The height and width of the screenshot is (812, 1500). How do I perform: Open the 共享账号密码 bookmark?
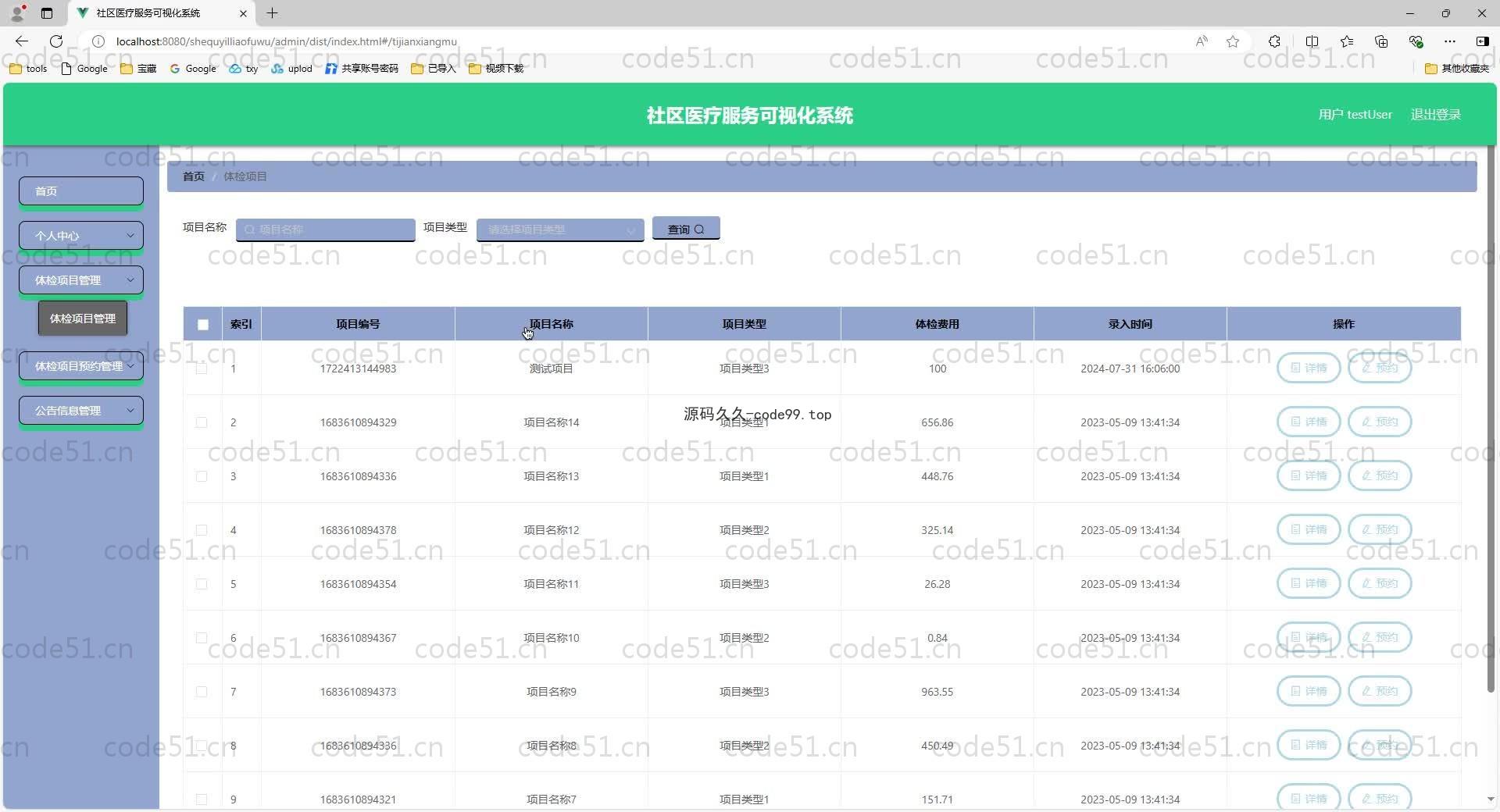(x=362, y=69)
